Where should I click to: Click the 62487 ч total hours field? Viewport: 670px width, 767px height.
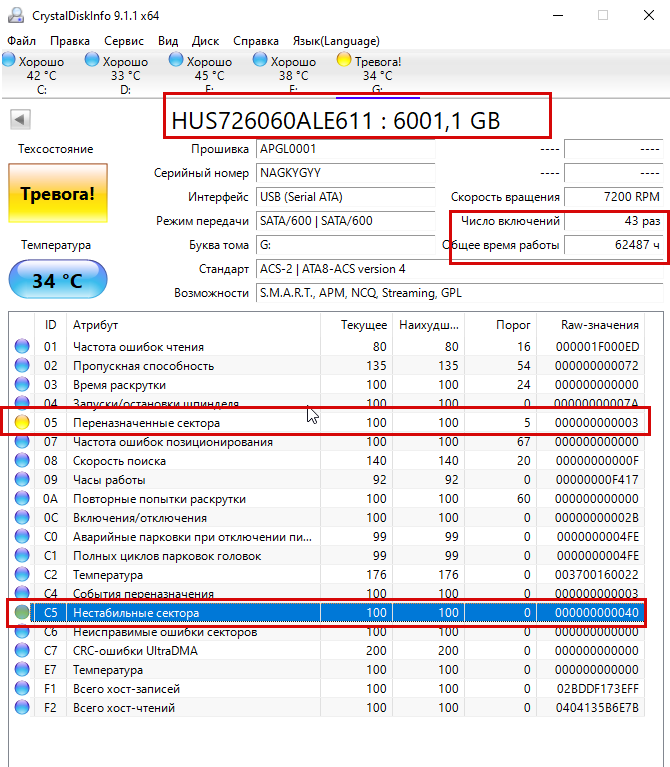coord(614,245)
